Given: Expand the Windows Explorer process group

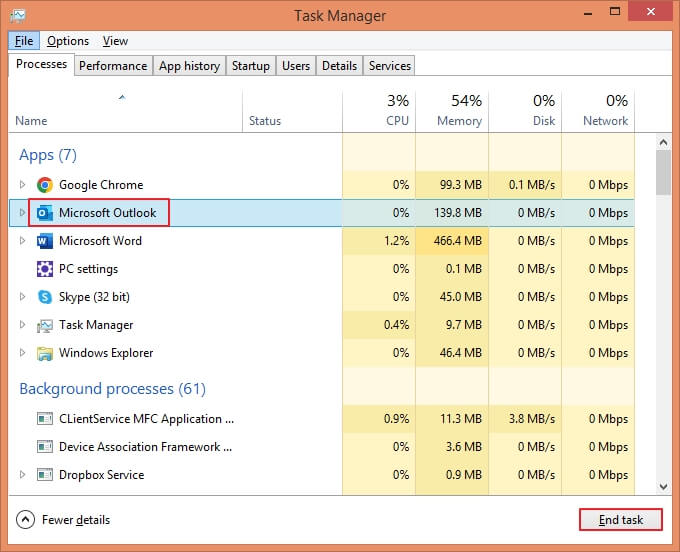Looking at the screenshot, I should (x=22, y=353).
